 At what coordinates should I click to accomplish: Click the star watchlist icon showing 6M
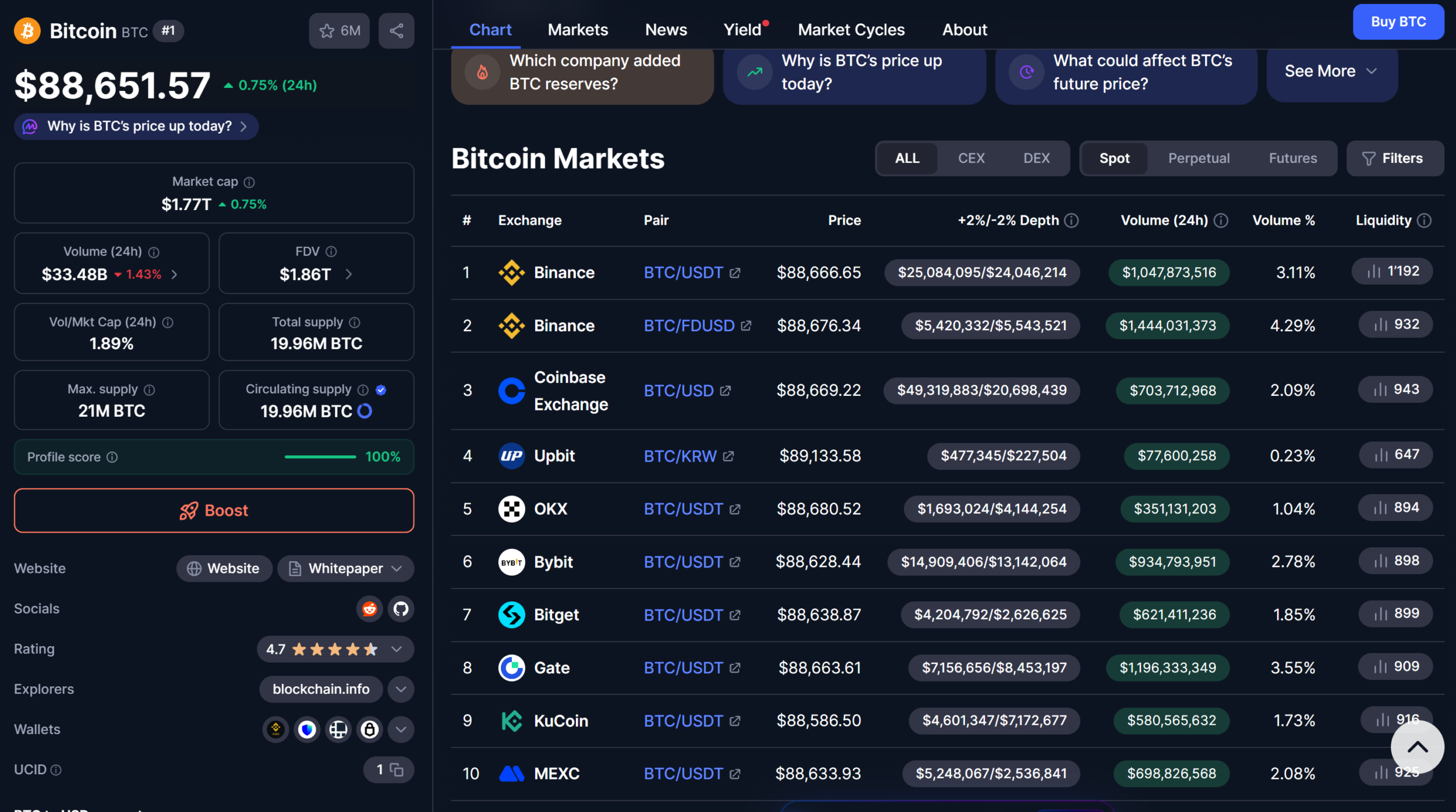pyautogui.click(x=339, y=31)
